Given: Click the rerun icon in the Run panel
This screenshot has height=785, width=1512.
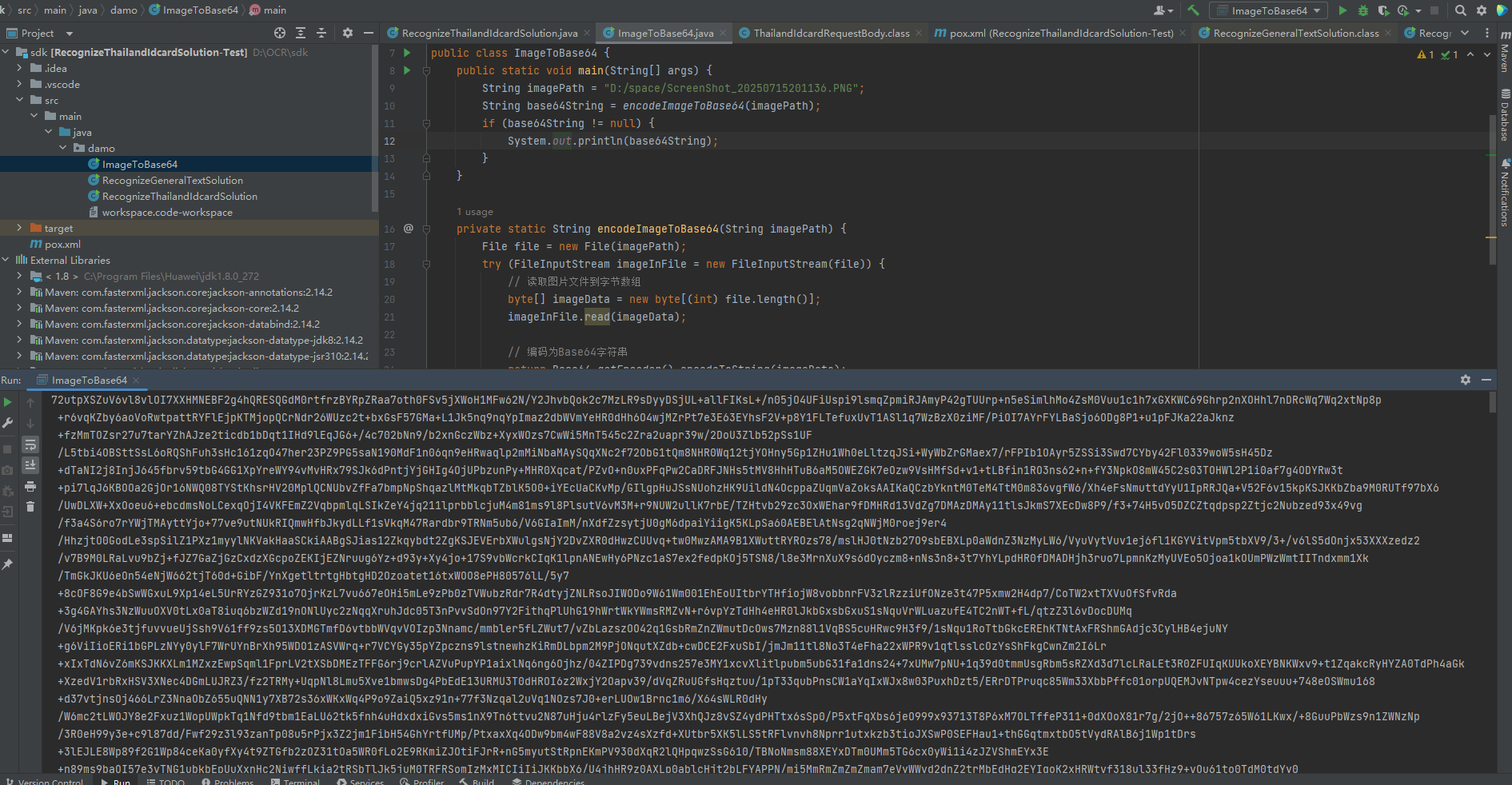Looking at the screenshot, I should tap(8, 402).
